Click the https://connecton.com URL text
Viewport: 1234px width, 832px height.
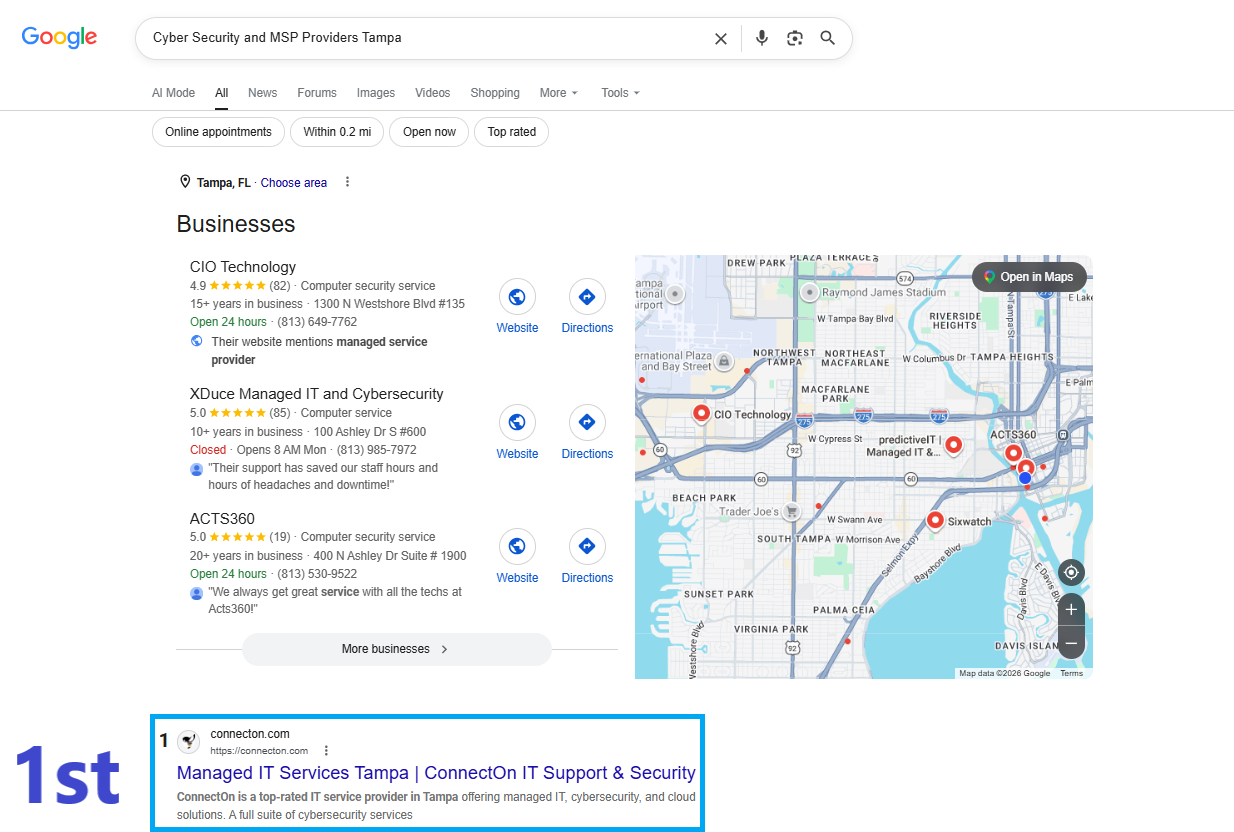259,751
